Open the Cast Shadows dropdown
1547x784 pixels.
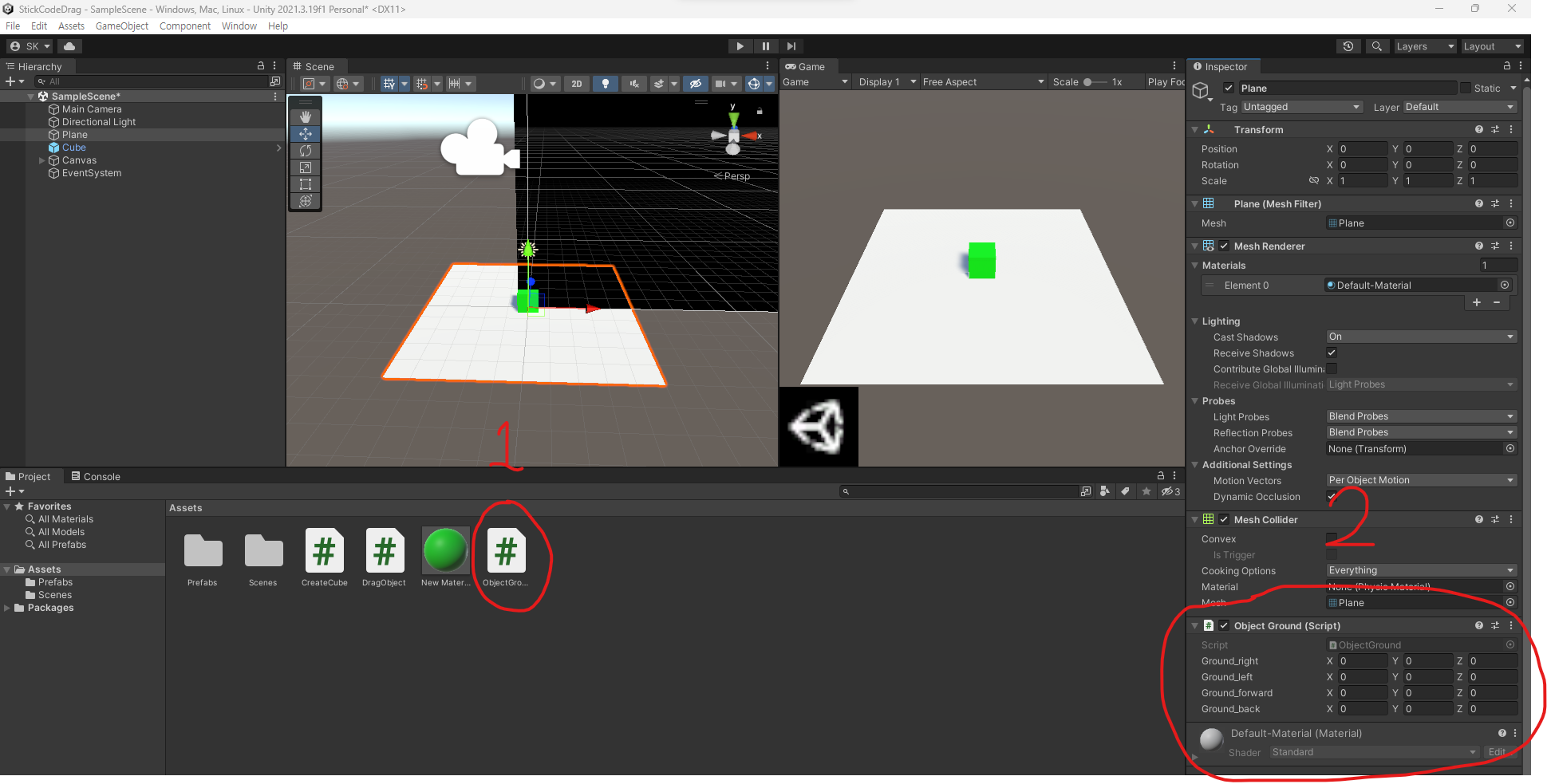point(1421,337)
